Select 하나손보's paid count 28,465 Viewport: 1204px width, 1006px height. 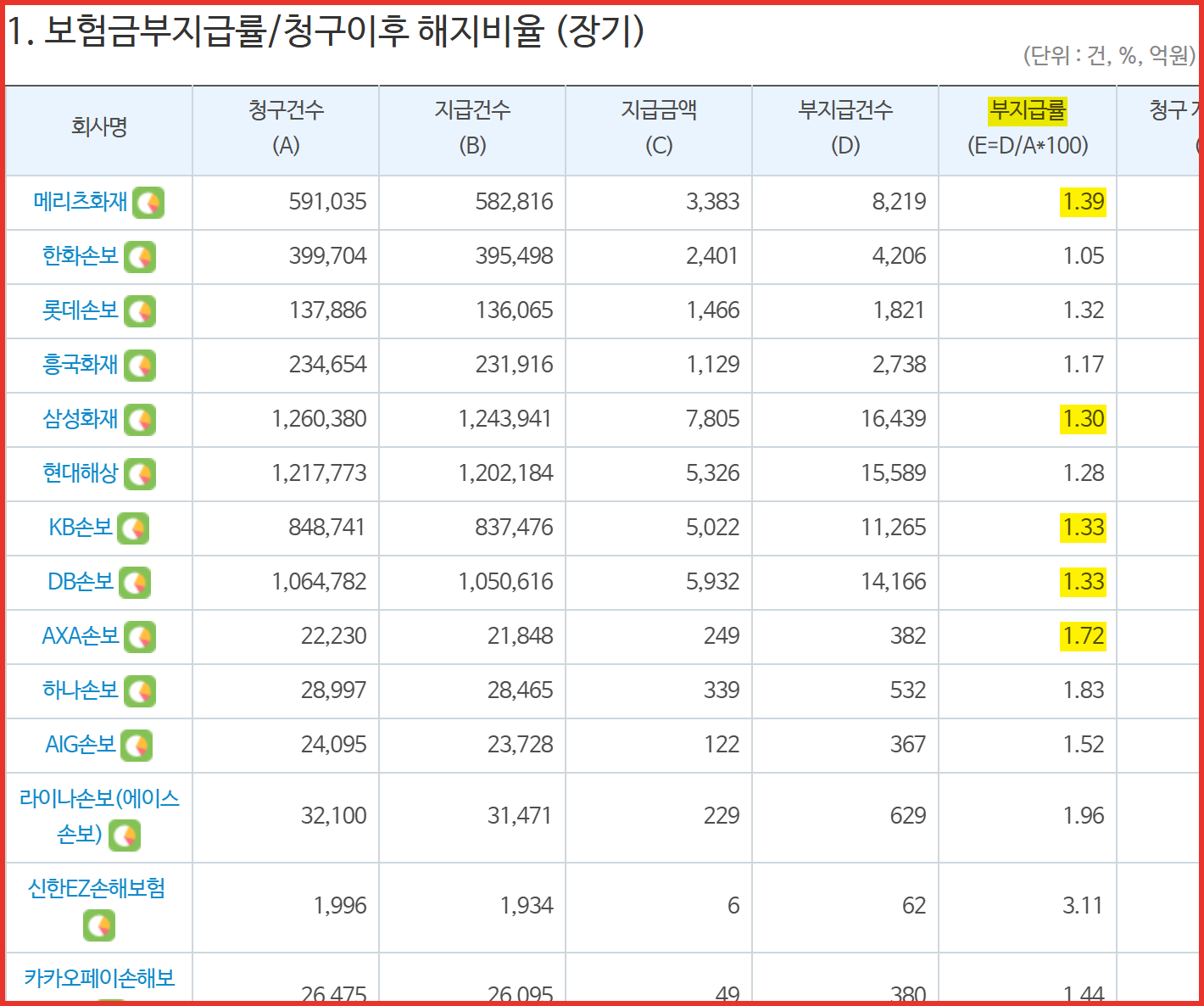pos(520,690)
